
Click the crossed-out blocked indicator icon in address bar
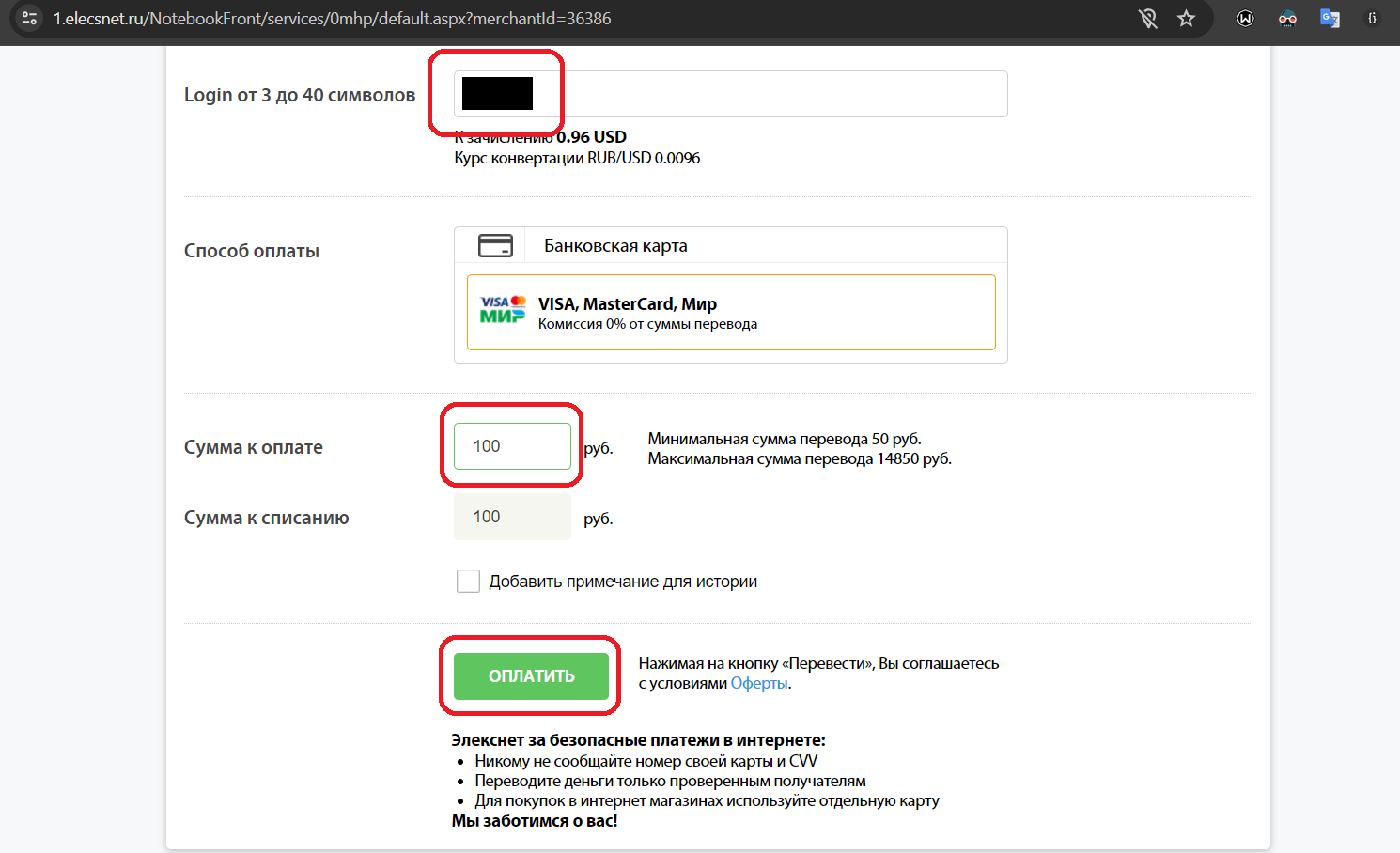click(1147, 18)
